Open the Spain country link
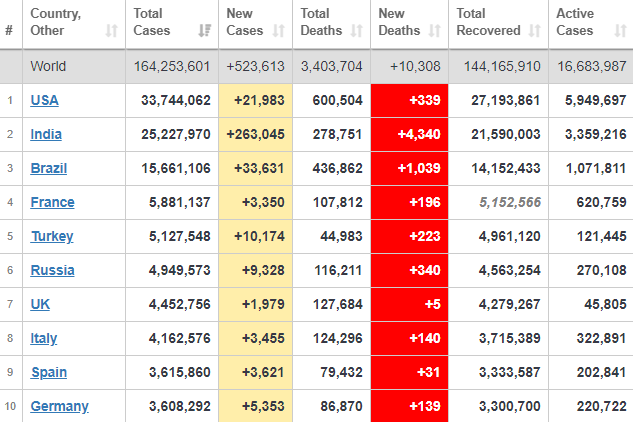The image size is (633, 422). (x=49, y=372)
